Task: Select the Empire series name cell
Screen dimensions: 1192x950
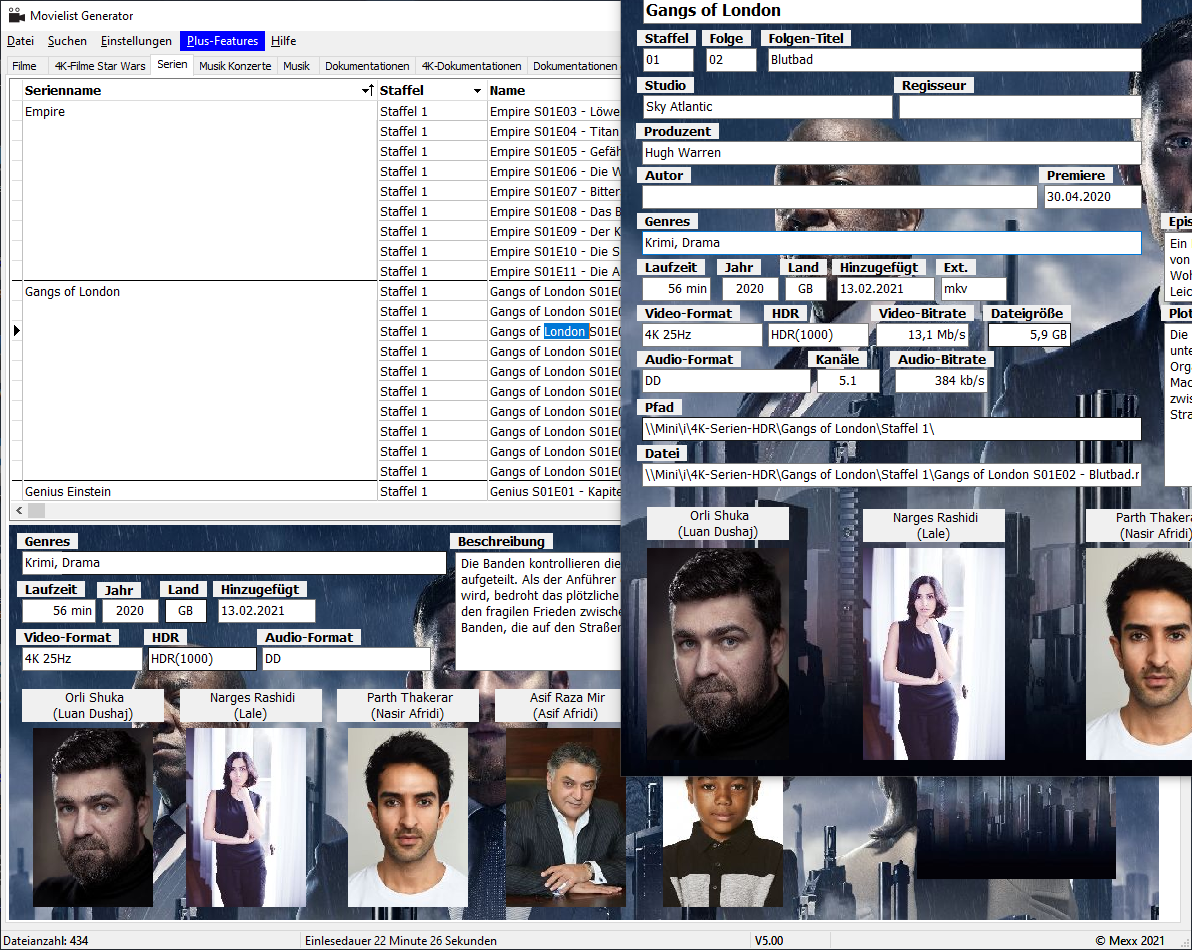Action: pos(199,112)
